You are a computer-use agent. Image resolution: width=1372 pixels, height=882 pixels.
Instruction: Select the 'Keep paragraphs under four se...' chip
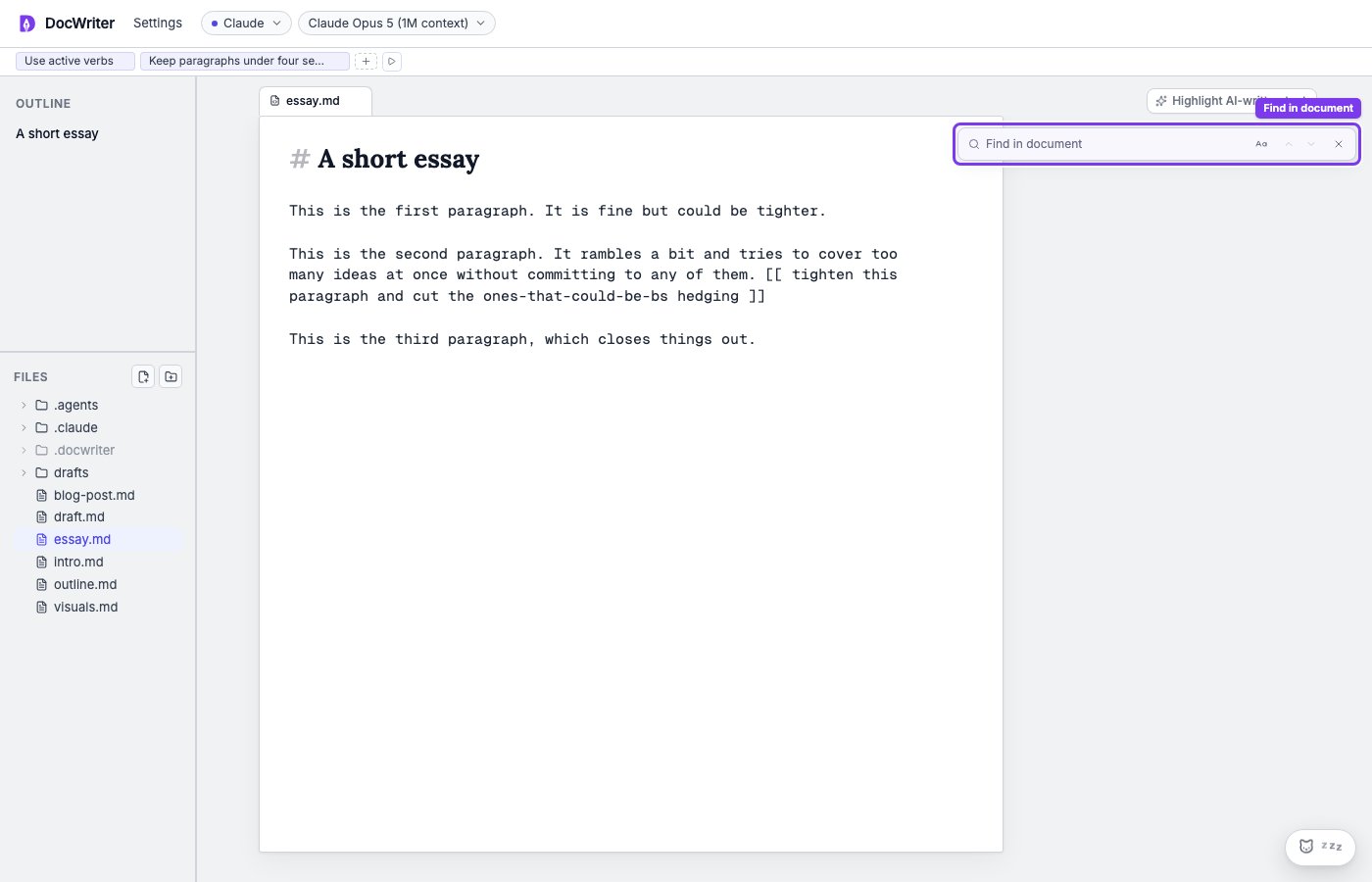click(244, 61)
